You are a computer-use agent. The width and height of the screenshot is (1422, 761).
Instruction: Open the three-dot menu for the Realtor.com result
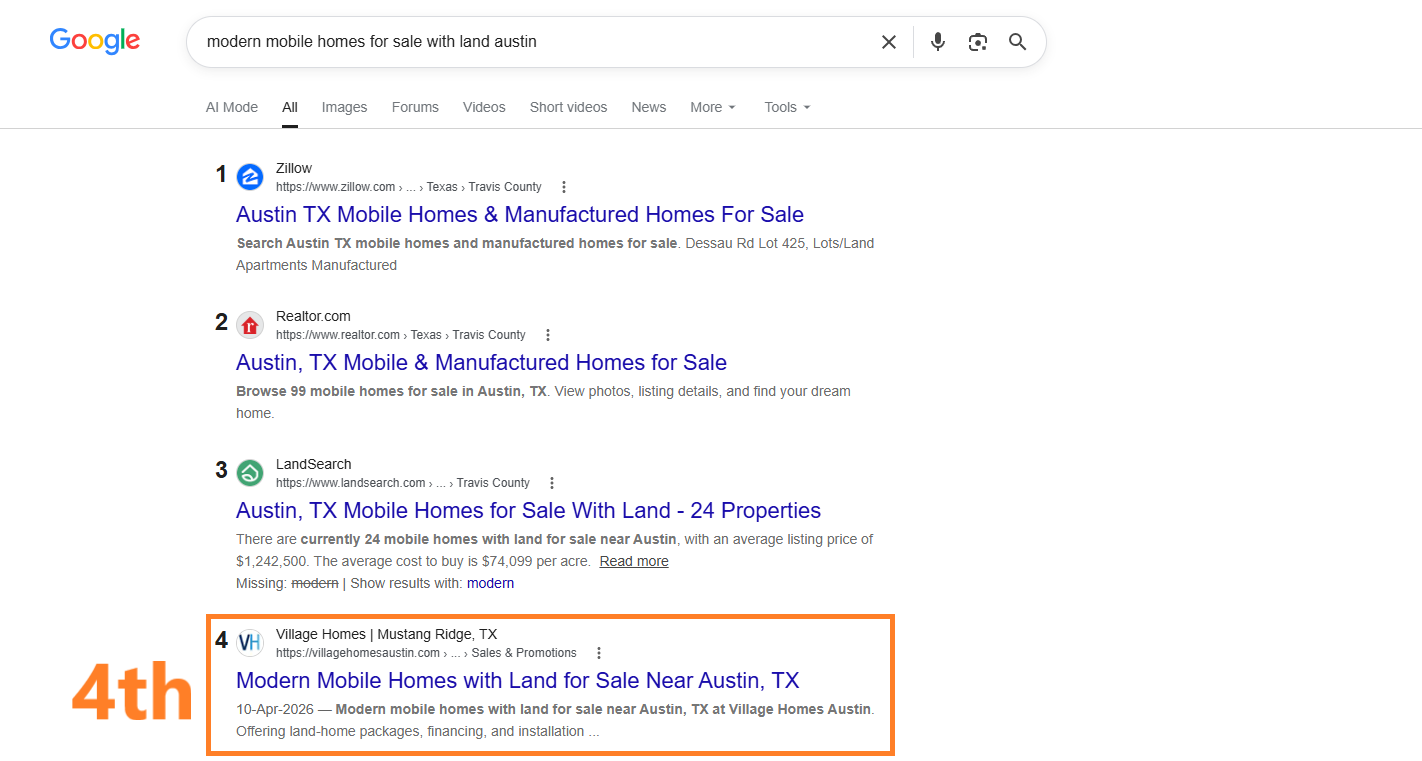coord(548,335)
